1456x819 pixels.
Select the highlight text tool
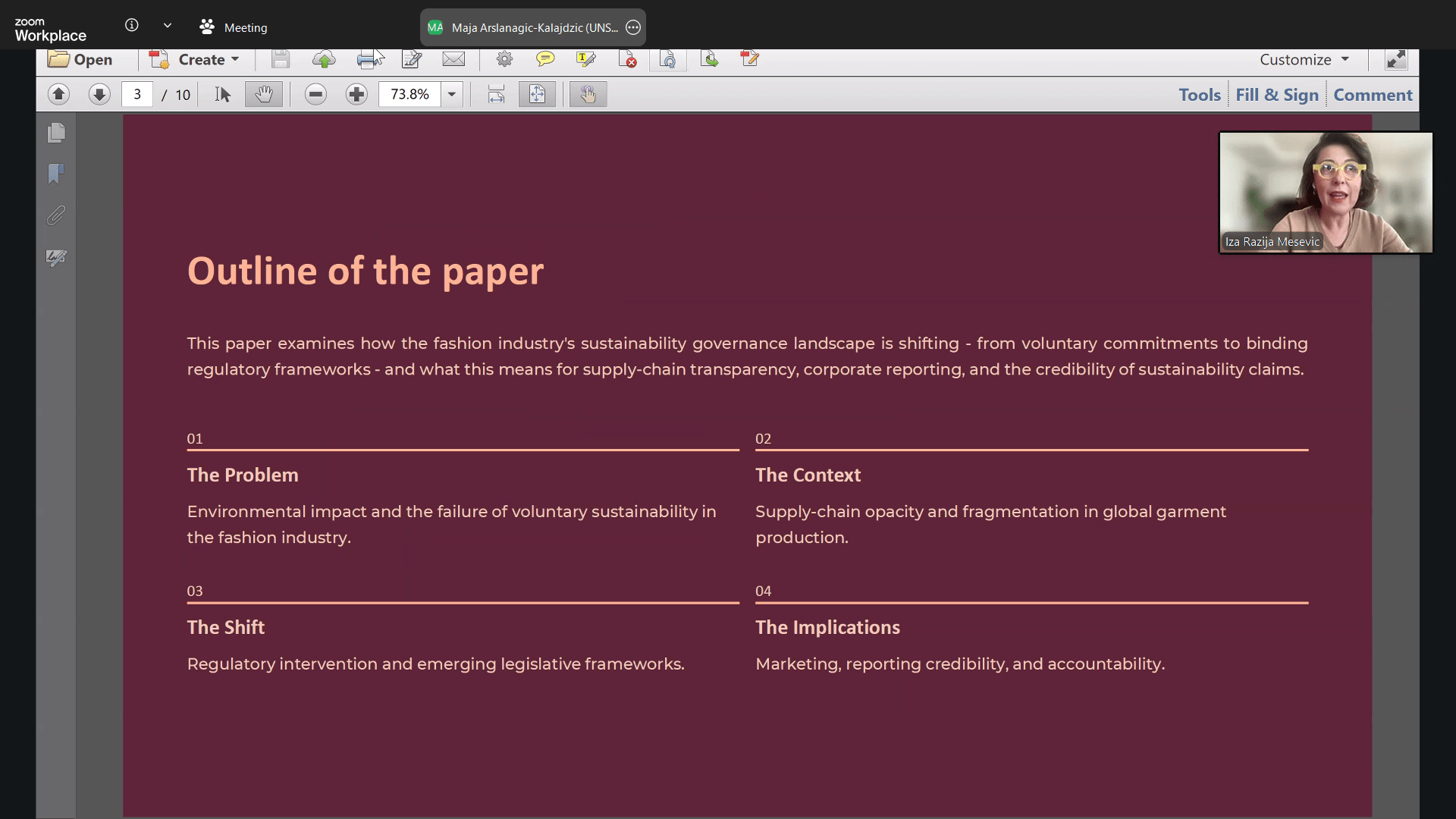tap(585, 59)
